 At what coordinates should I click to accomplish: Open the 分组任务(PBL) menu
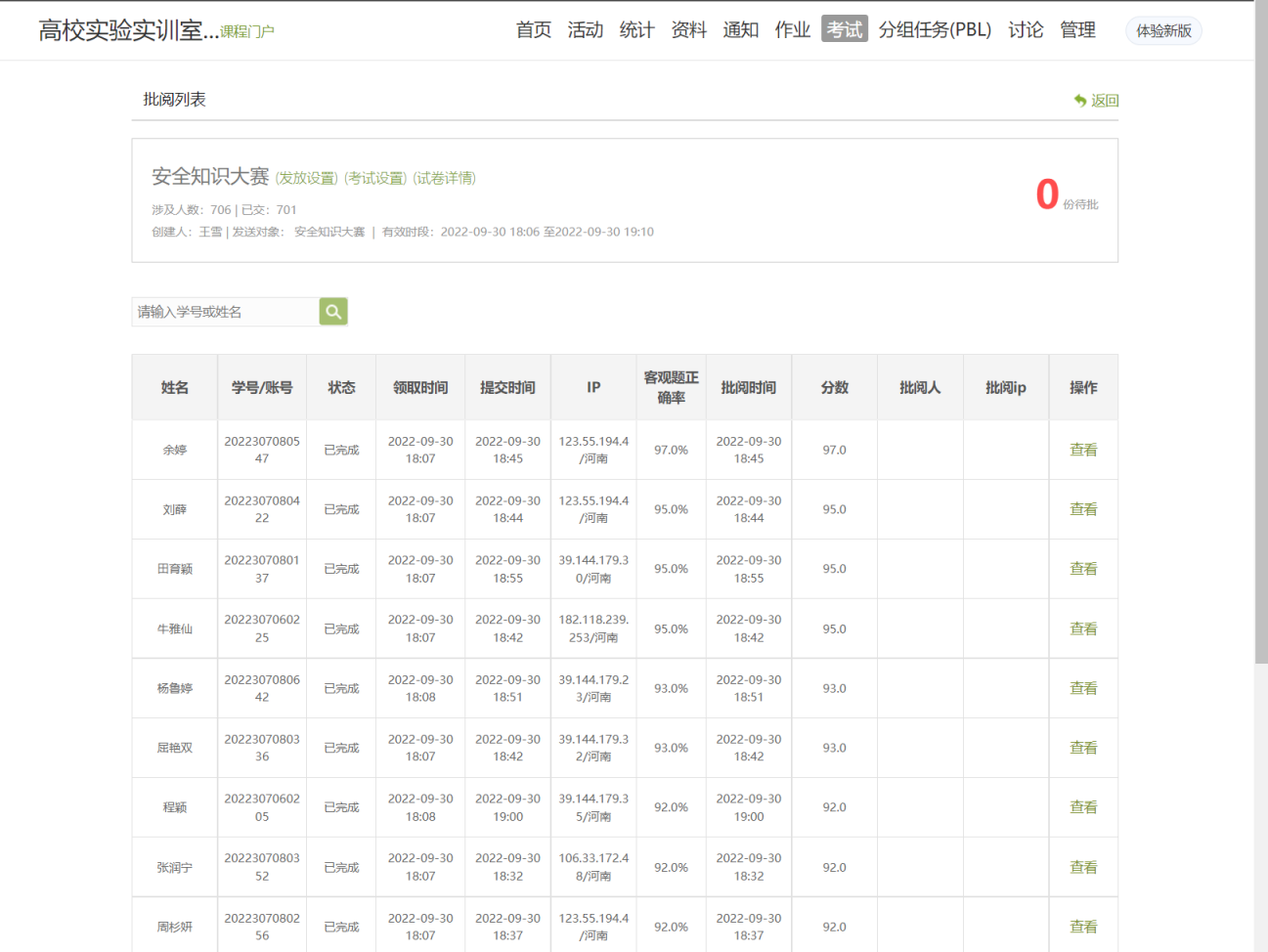coord(935,30)
